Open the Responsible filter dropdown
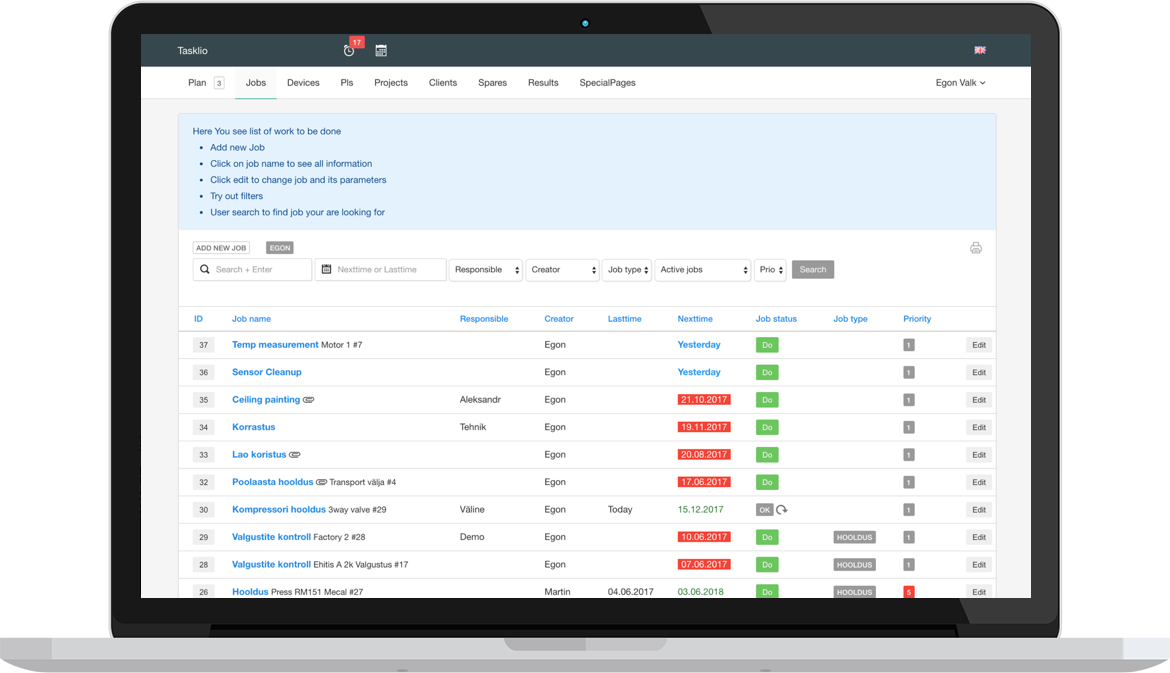Viewport: 1170px width, 673px height. (485, 269)
